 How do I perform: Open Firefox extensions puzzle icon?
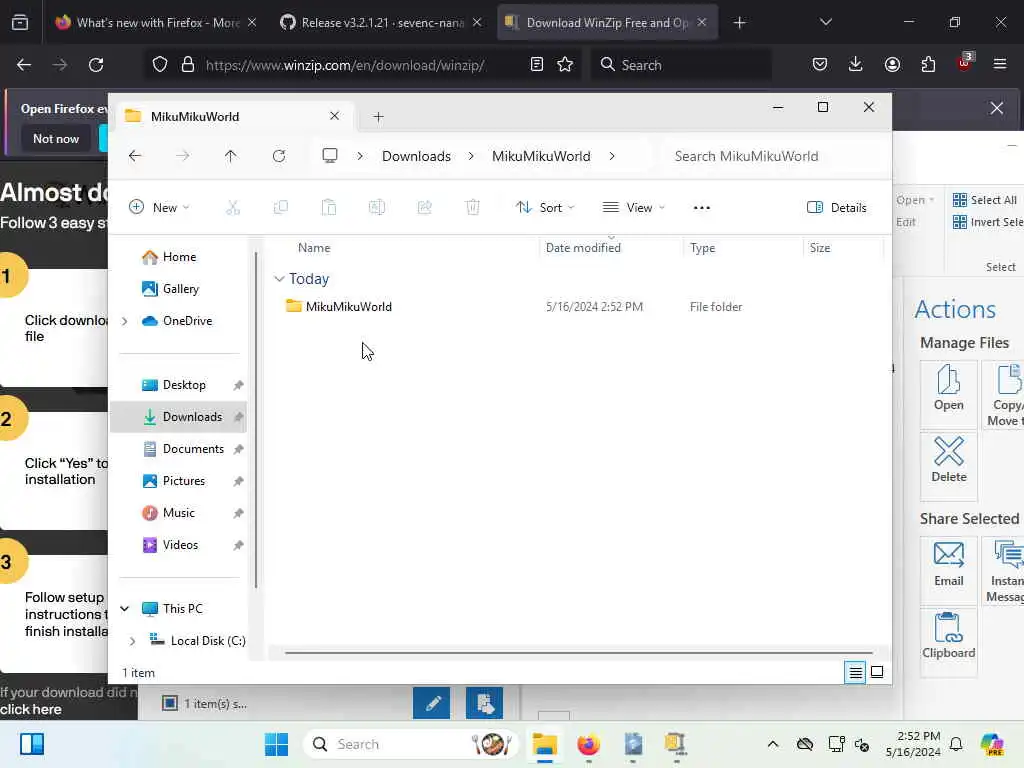click(x=928, y=65)
